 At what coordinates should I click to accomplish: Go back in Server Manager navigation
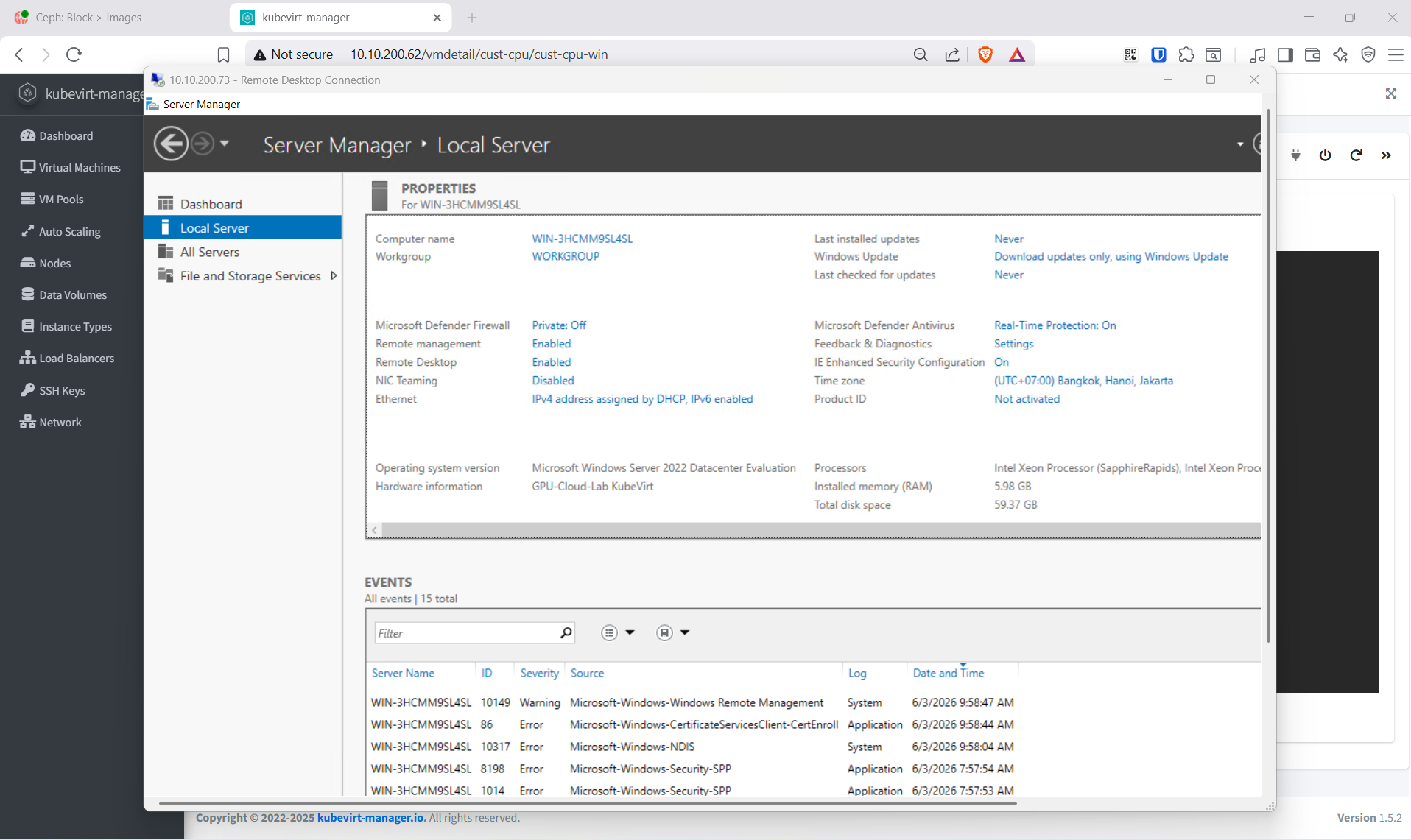171,144
